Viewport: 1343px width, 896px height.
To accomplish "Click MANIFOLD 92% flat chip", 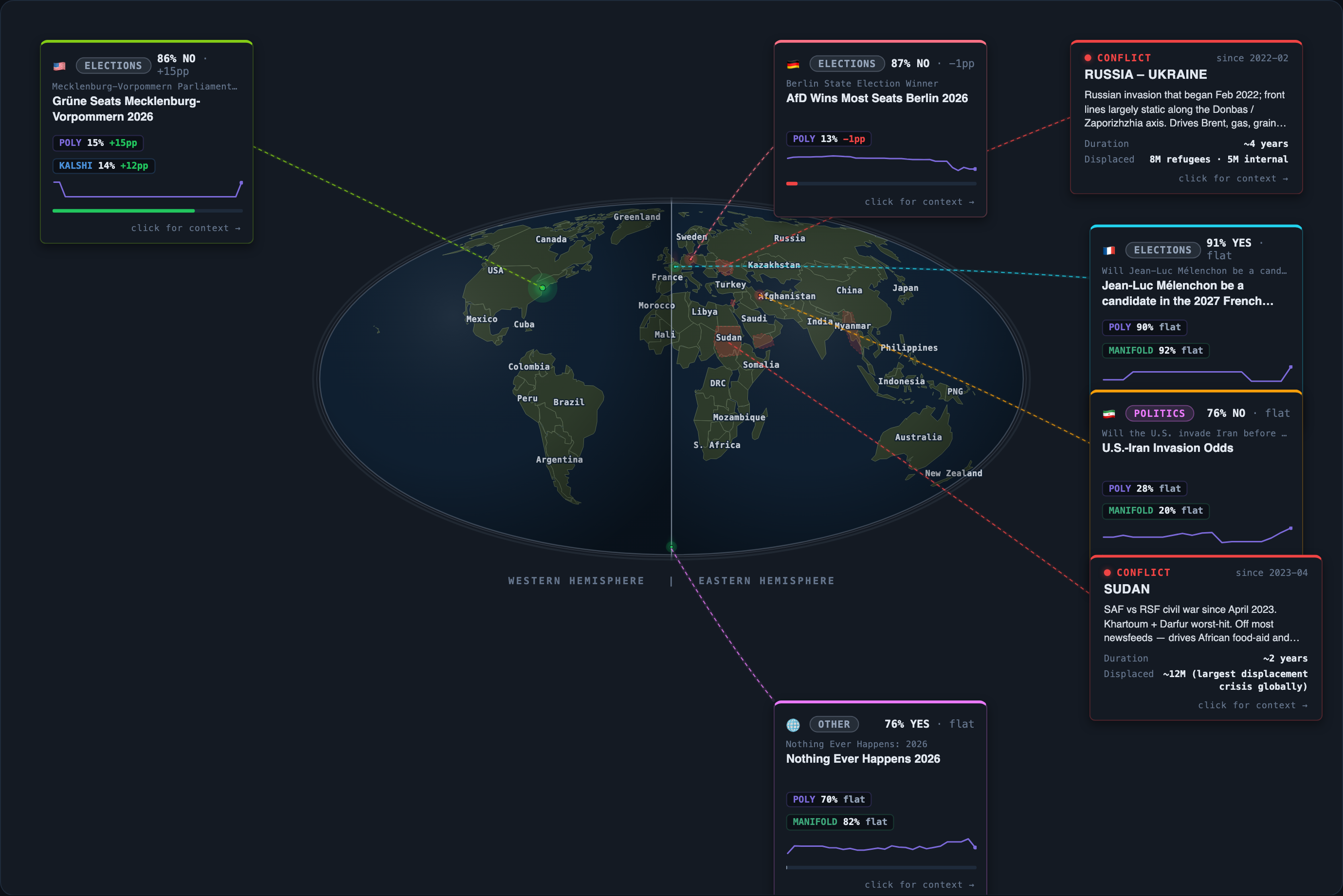I will pos(1156,350).
